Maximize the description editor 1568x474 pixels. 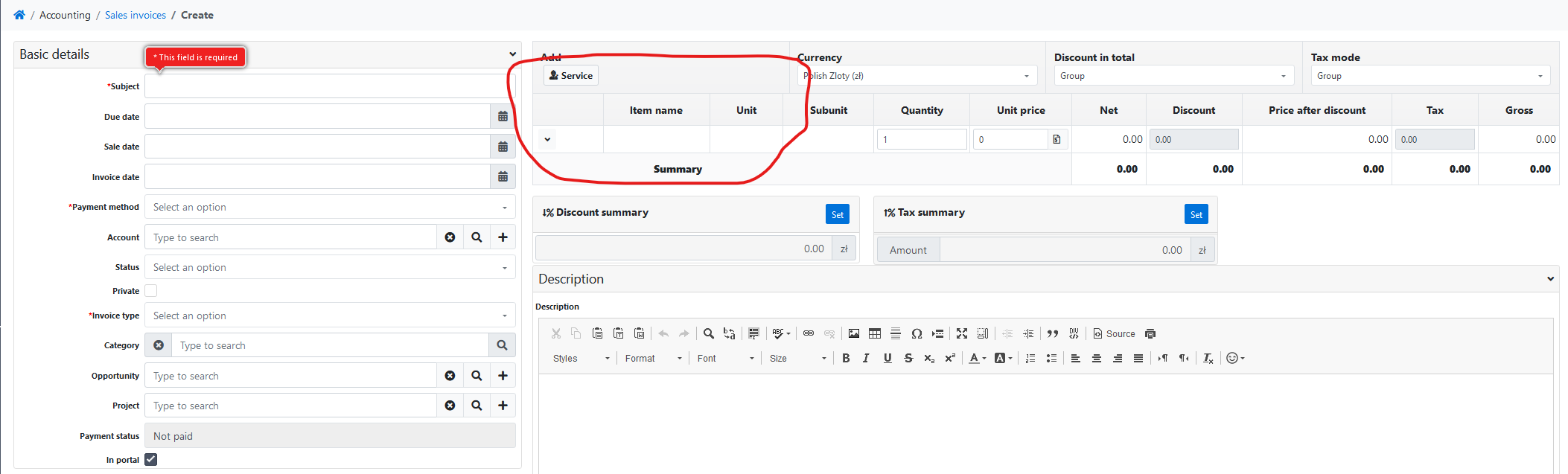click(962, 333)
